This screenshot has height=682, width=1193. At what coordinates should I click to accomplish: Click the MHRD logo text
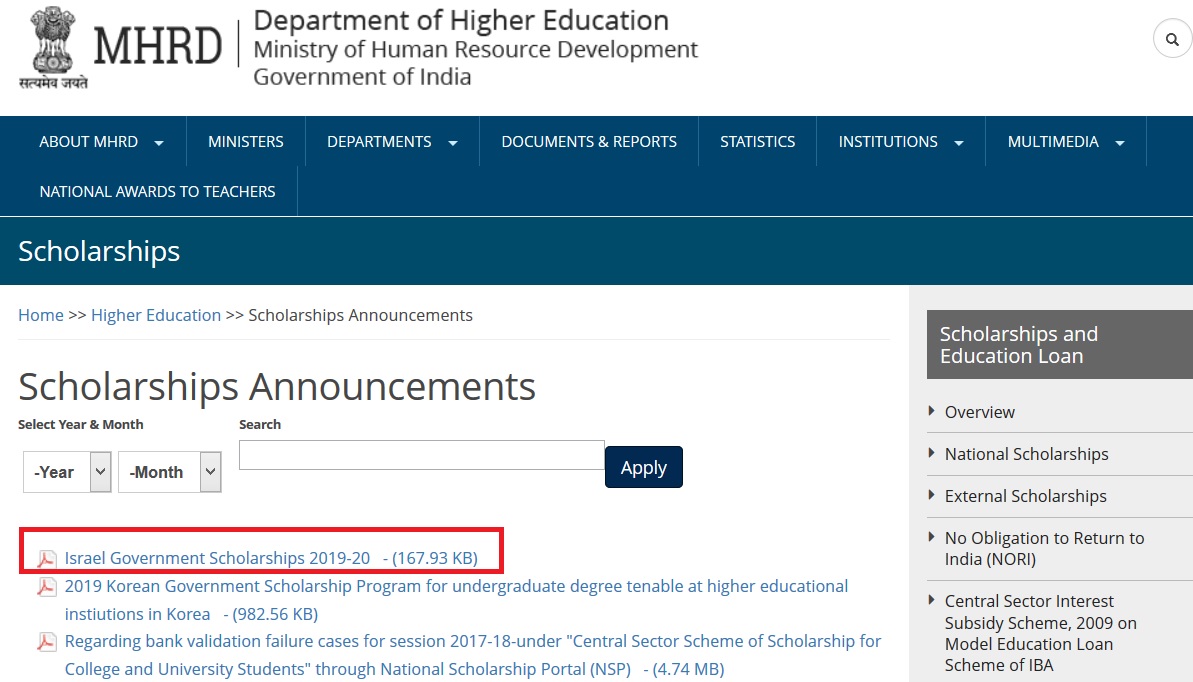coord(157,46)
